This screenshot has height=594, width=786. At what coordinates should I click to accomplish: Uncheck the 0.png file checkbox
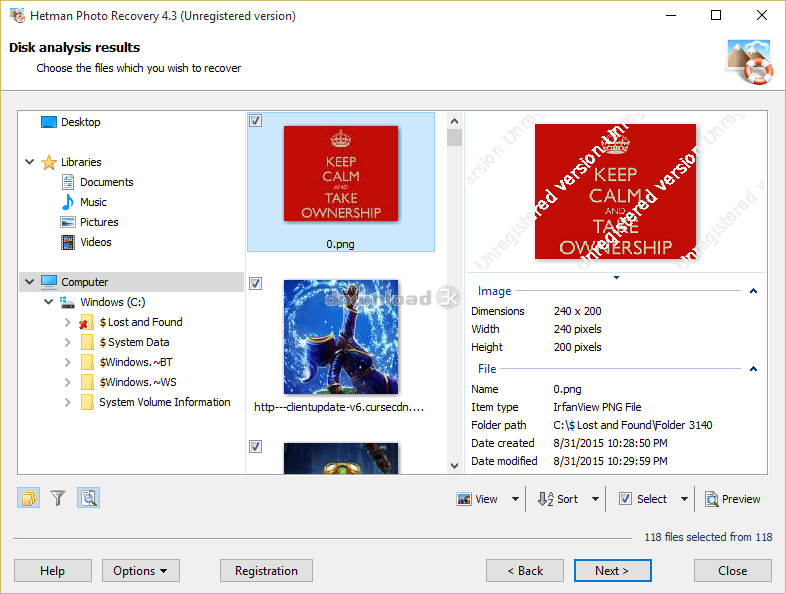(x=256, y=121)
